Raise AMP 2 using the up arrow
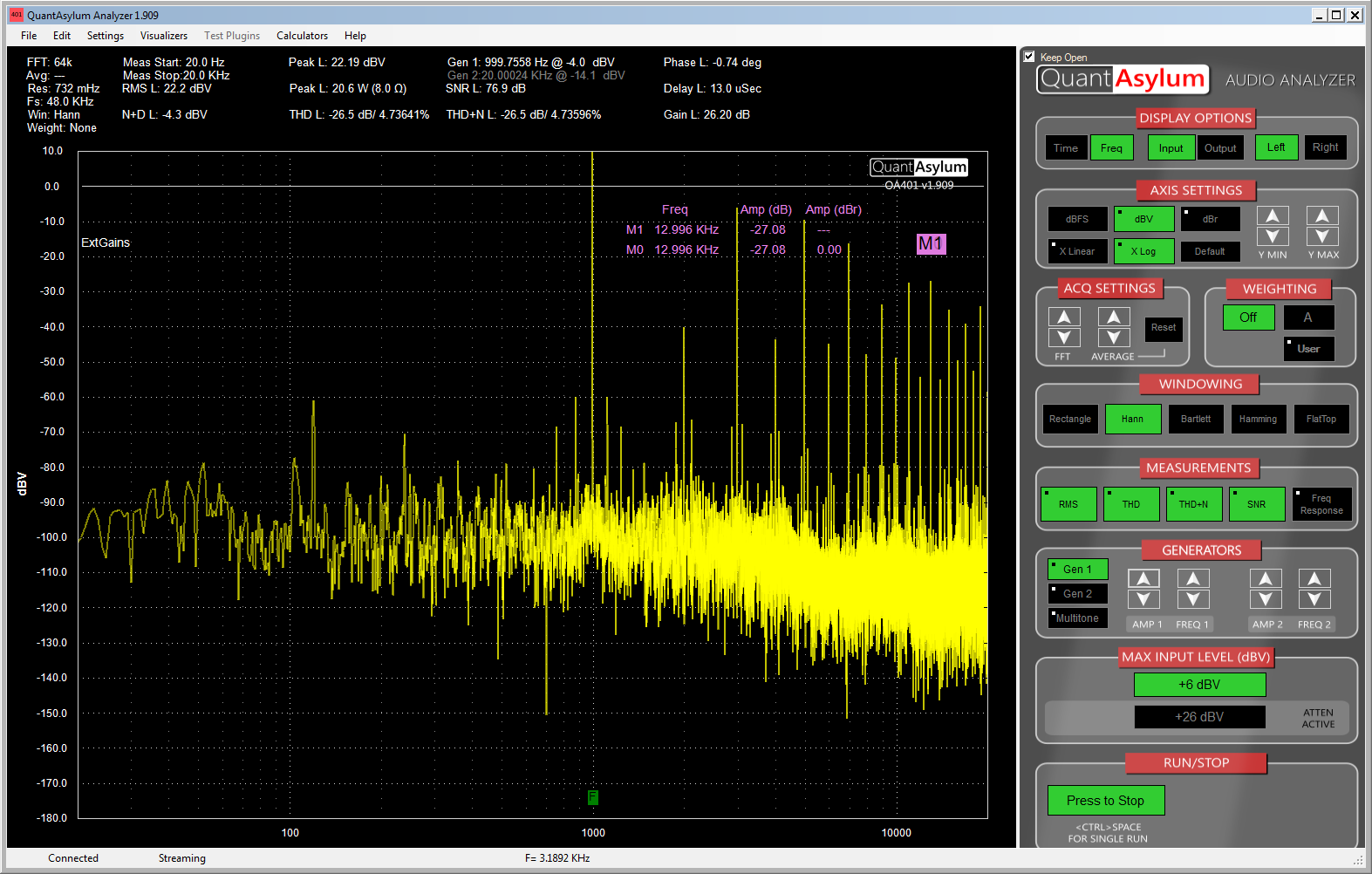Viewport: 1372px width, 874px height. coord(1266,578)
